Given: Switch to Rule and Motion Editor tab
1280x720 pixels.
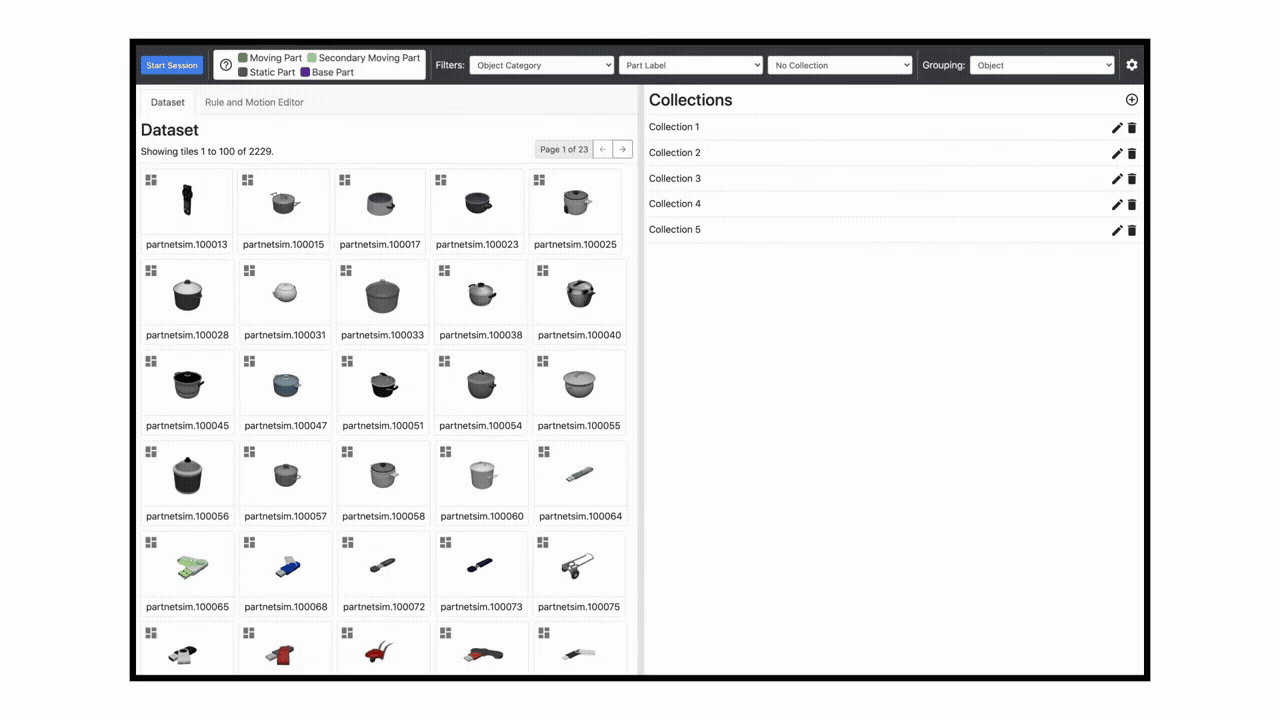Looking at the screenshot, I should [x=254, y=102].
